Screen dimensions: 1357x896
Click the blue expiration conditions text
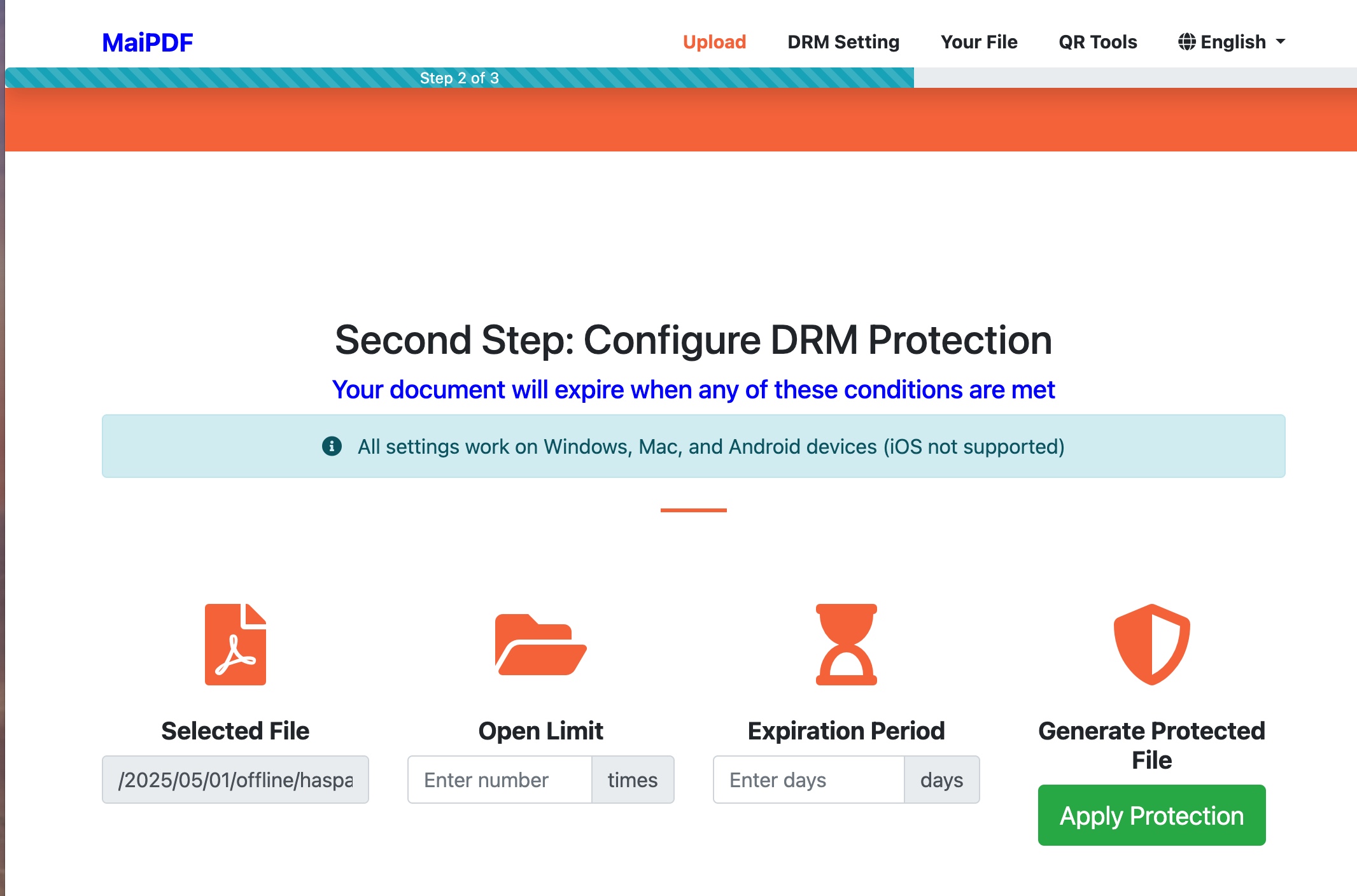[693, 389]
